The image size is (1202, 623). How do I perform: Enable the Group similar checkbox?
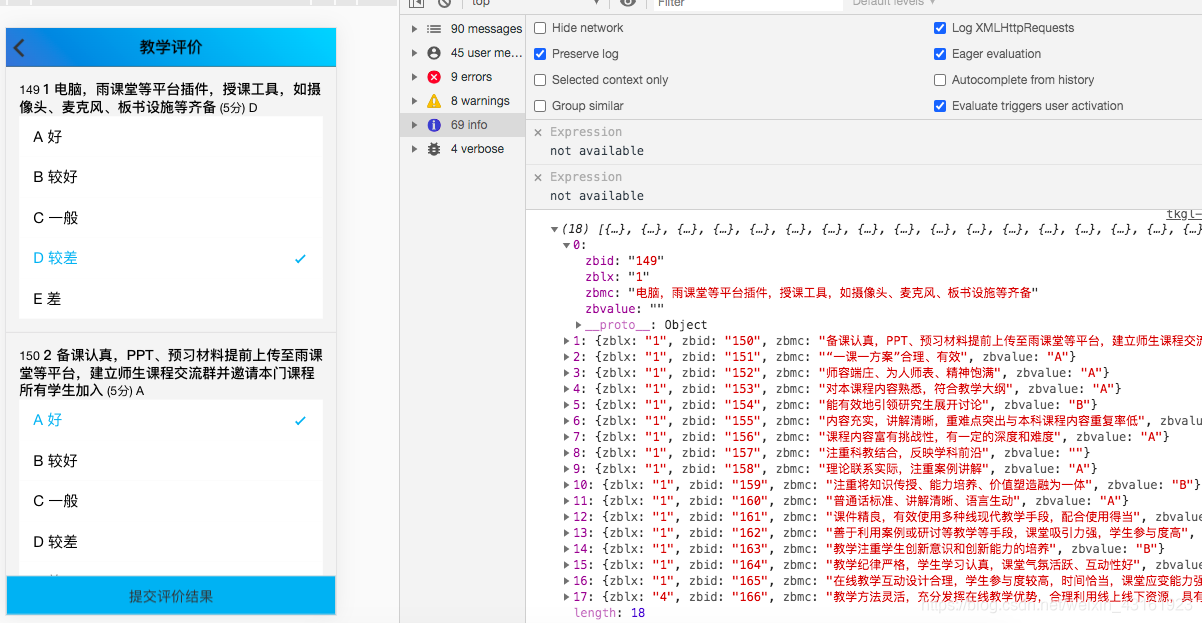(x=540, y=106)
